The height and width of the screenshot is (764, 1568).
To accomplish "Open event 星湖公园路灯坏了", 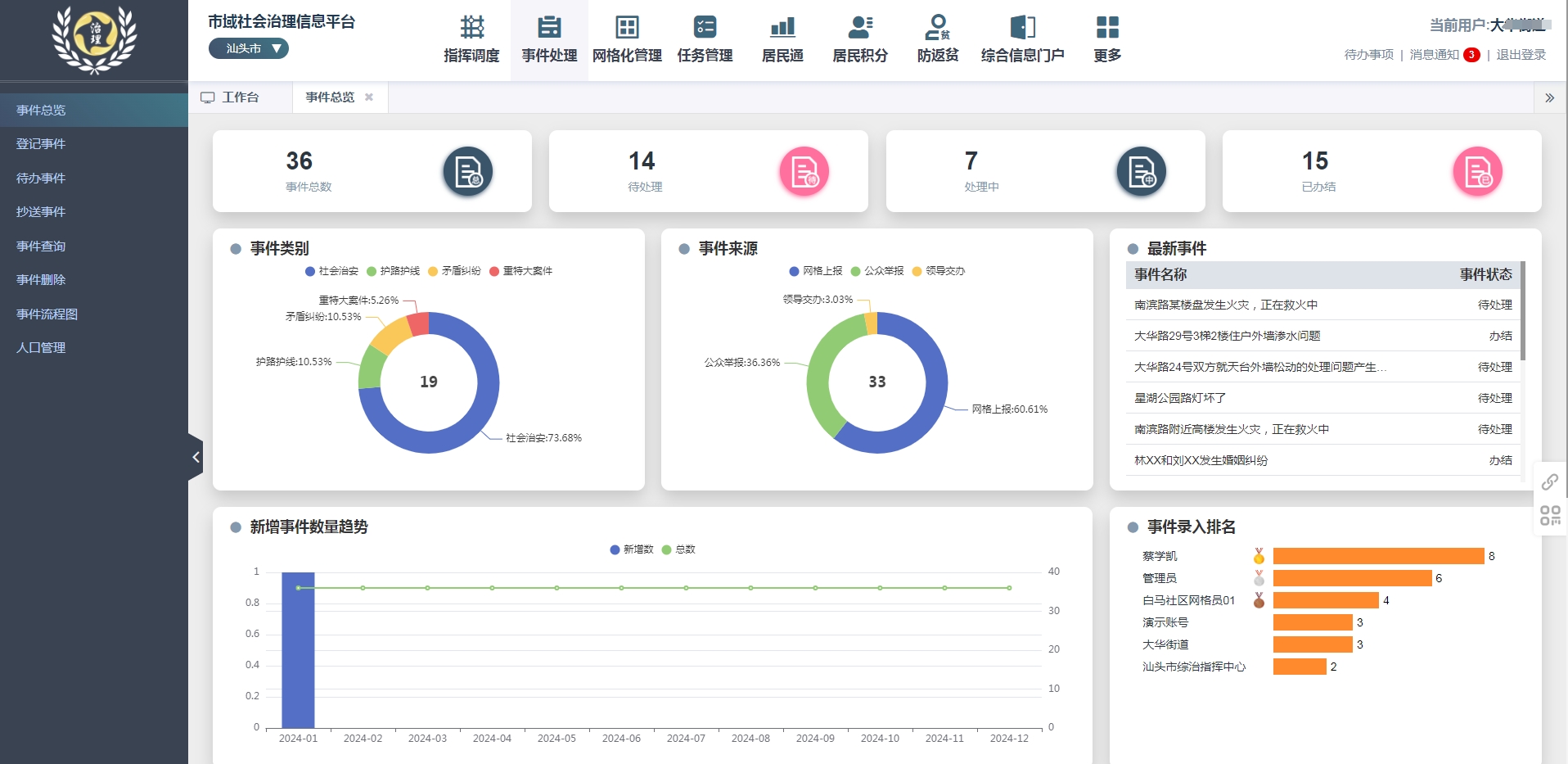I will [x=1322, y=398].
